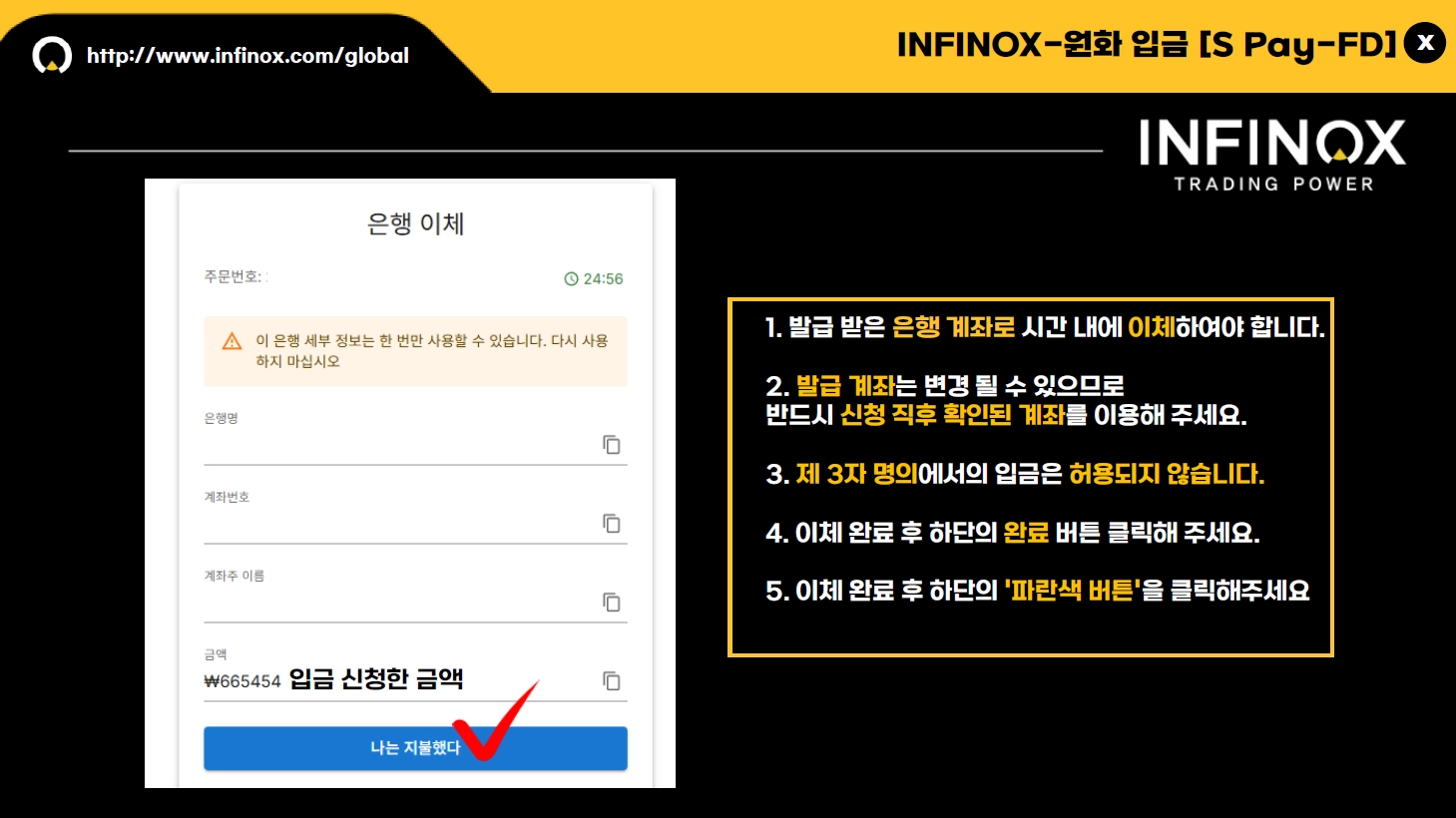Open the http://www.infinox.com/global link
The width and height of the screenshot is (1456, 818).
click(x=247, y=56)
